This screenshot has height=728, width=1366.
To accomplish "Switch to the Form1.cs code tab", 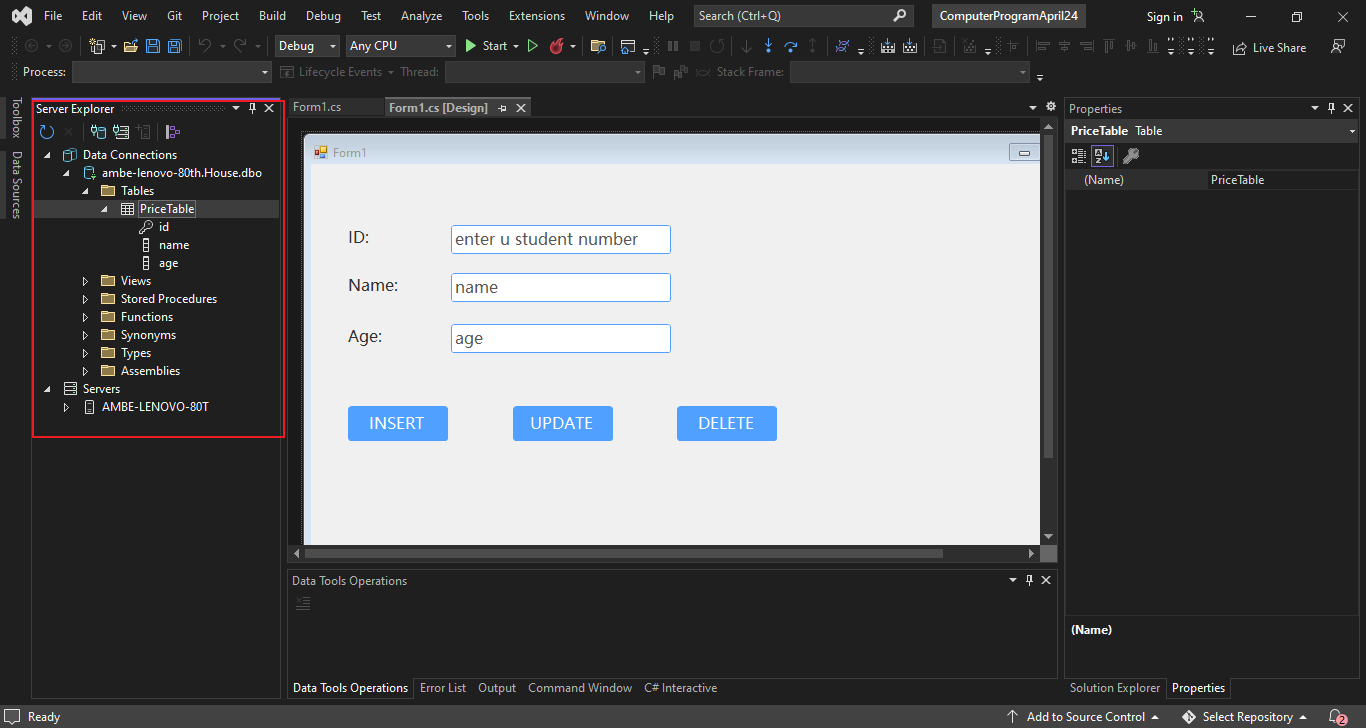I will coord(317,107).
